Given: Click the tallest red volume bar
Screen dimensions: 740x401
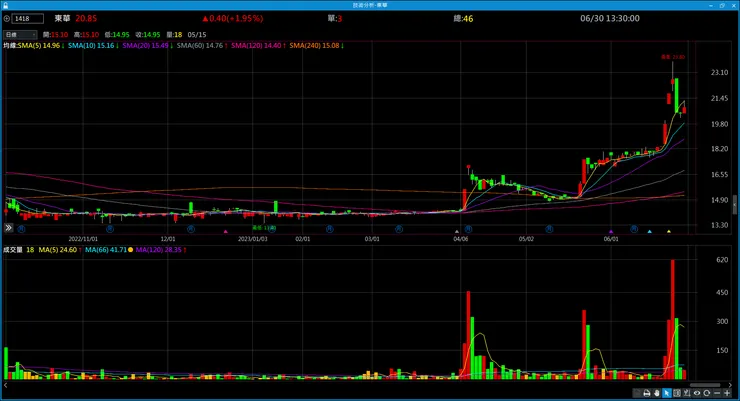Looking at the screenshot, I should pos(673,319).
